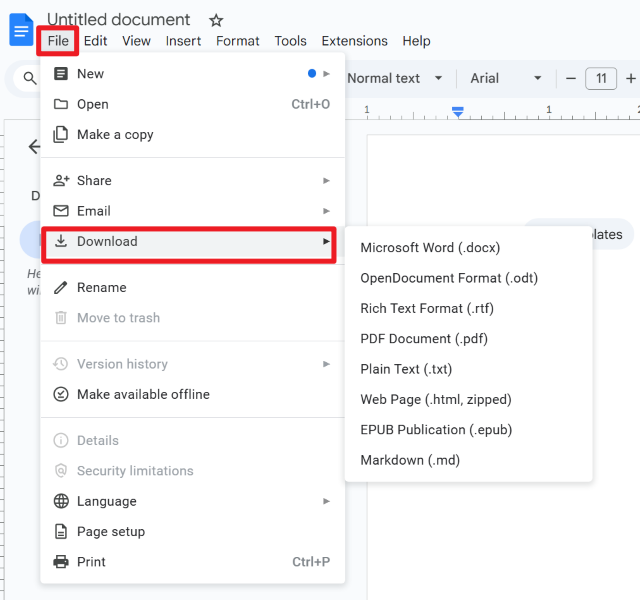Open the Arial font dropdown

[506, 78]
